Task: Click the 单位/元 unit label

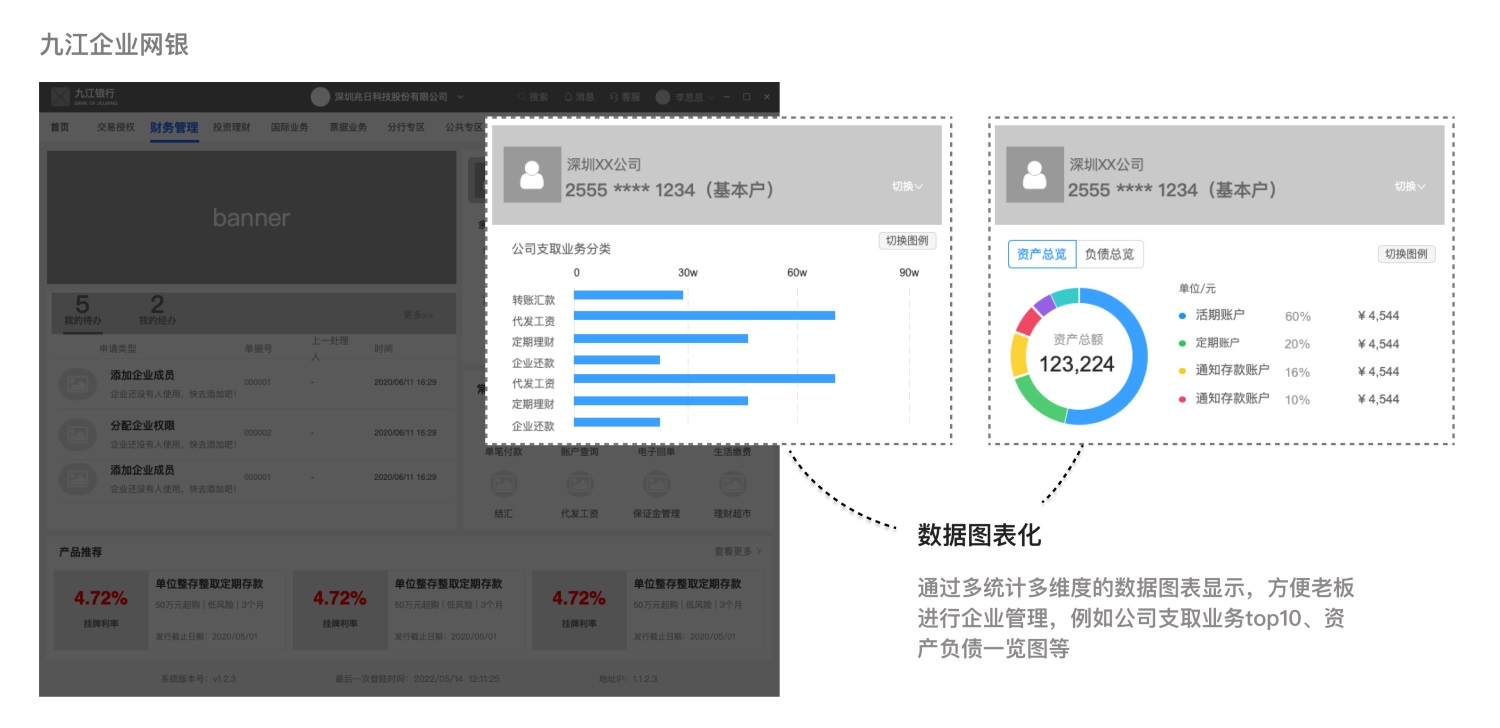Action: point(1197,288)
